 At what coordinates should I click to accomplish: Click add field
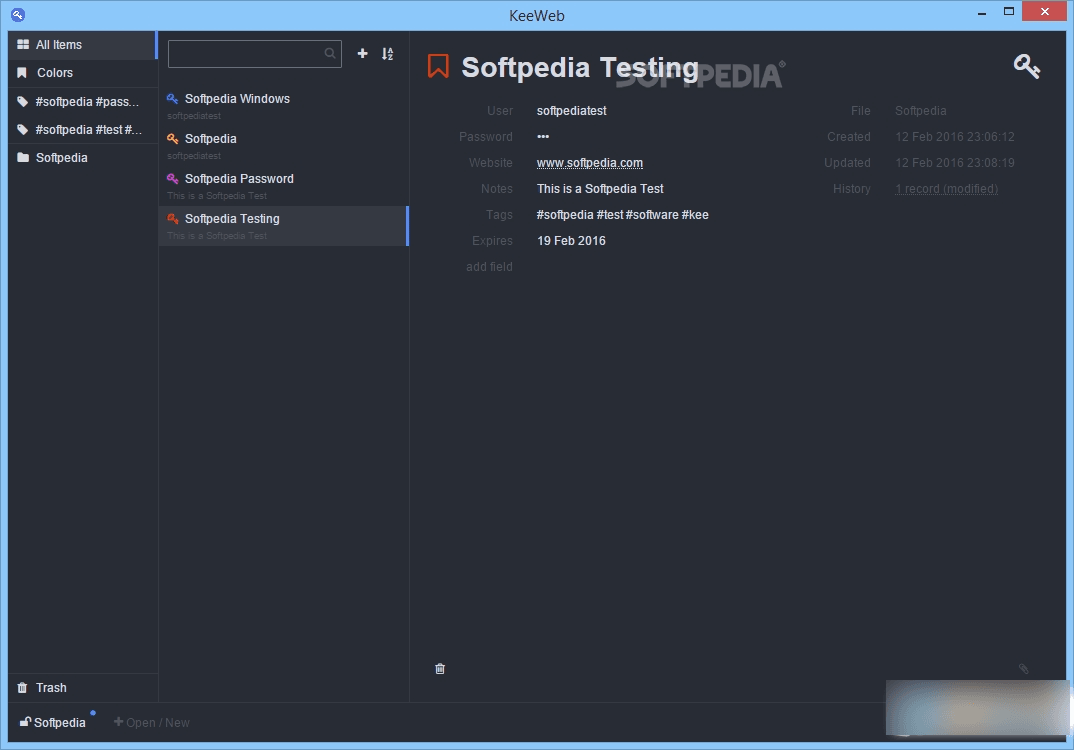489,266
